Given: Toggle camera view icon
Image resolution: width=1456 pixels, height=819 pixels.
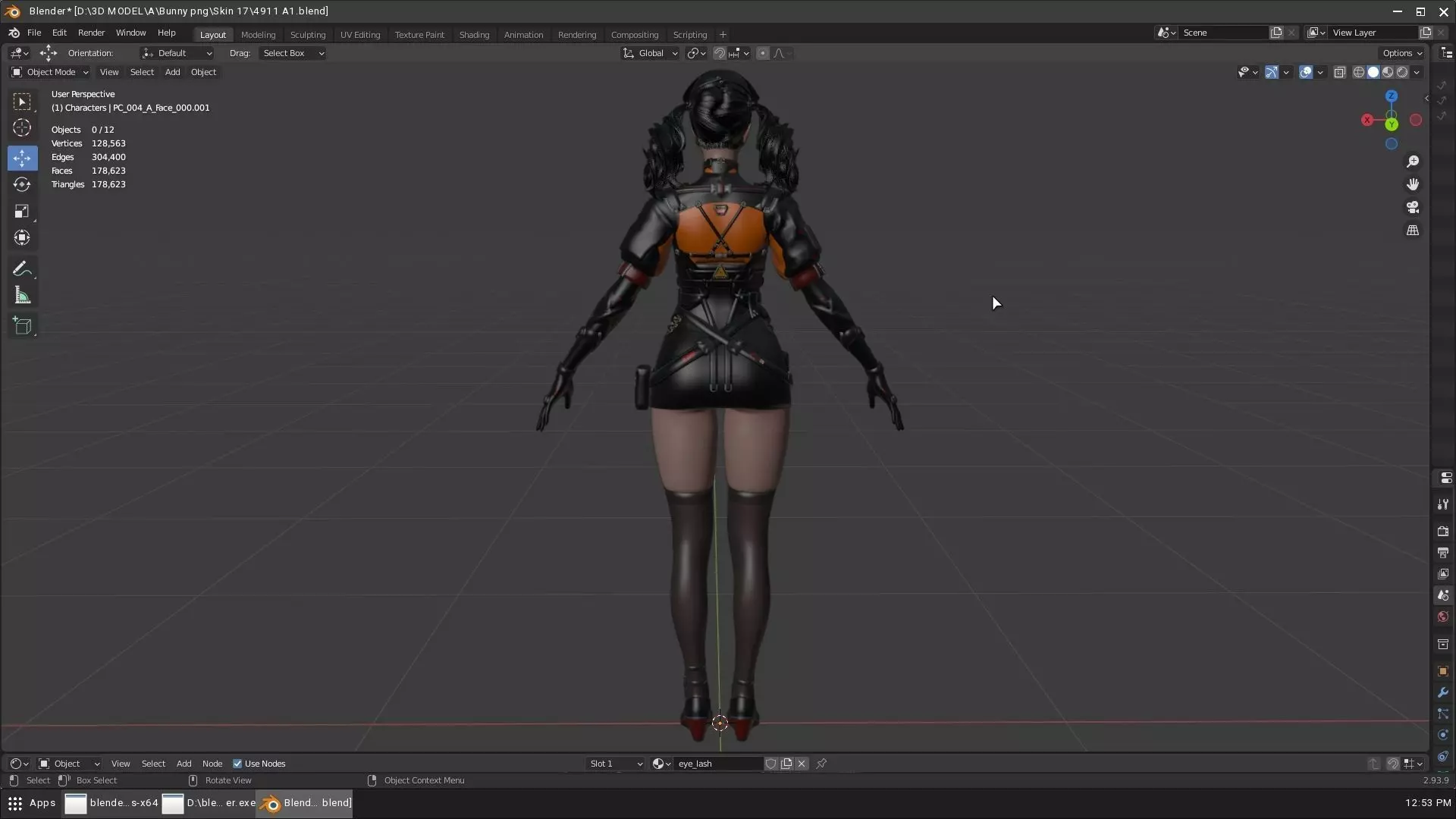Looking at the screenshot, I should tap(1413, 207).
